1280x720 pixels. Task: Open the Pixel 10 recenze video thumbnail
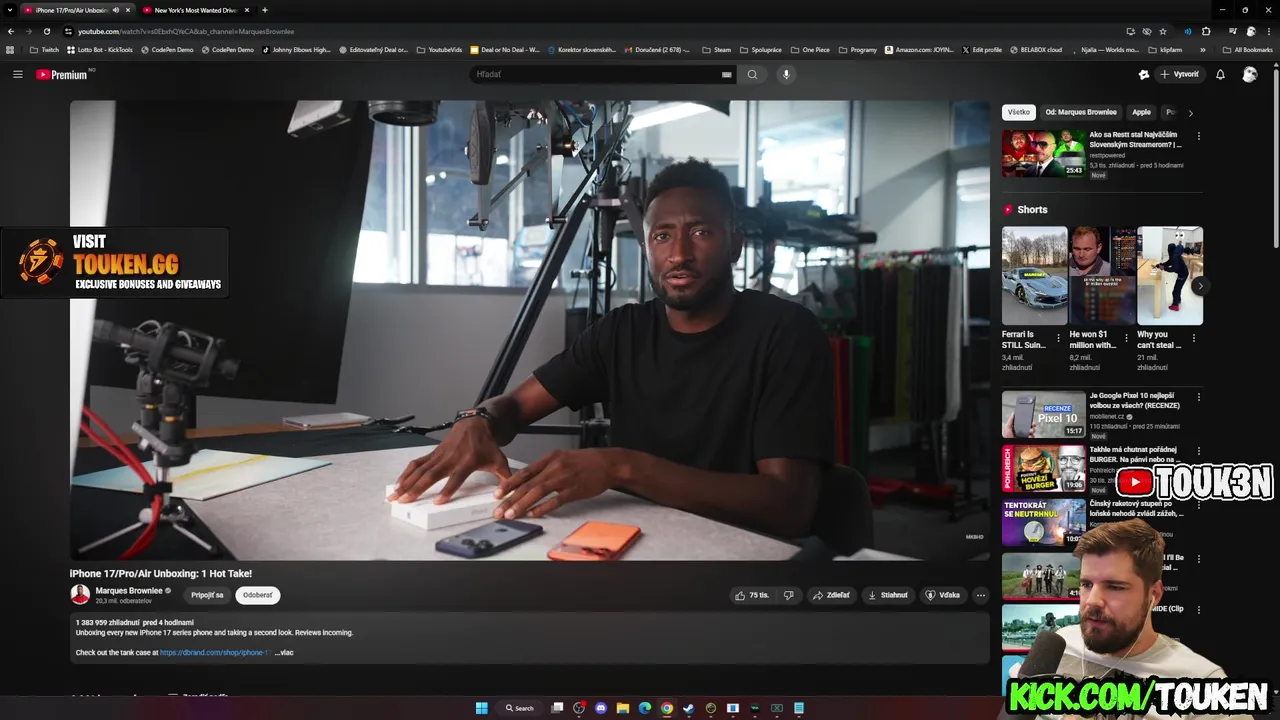coord(1043,414)
